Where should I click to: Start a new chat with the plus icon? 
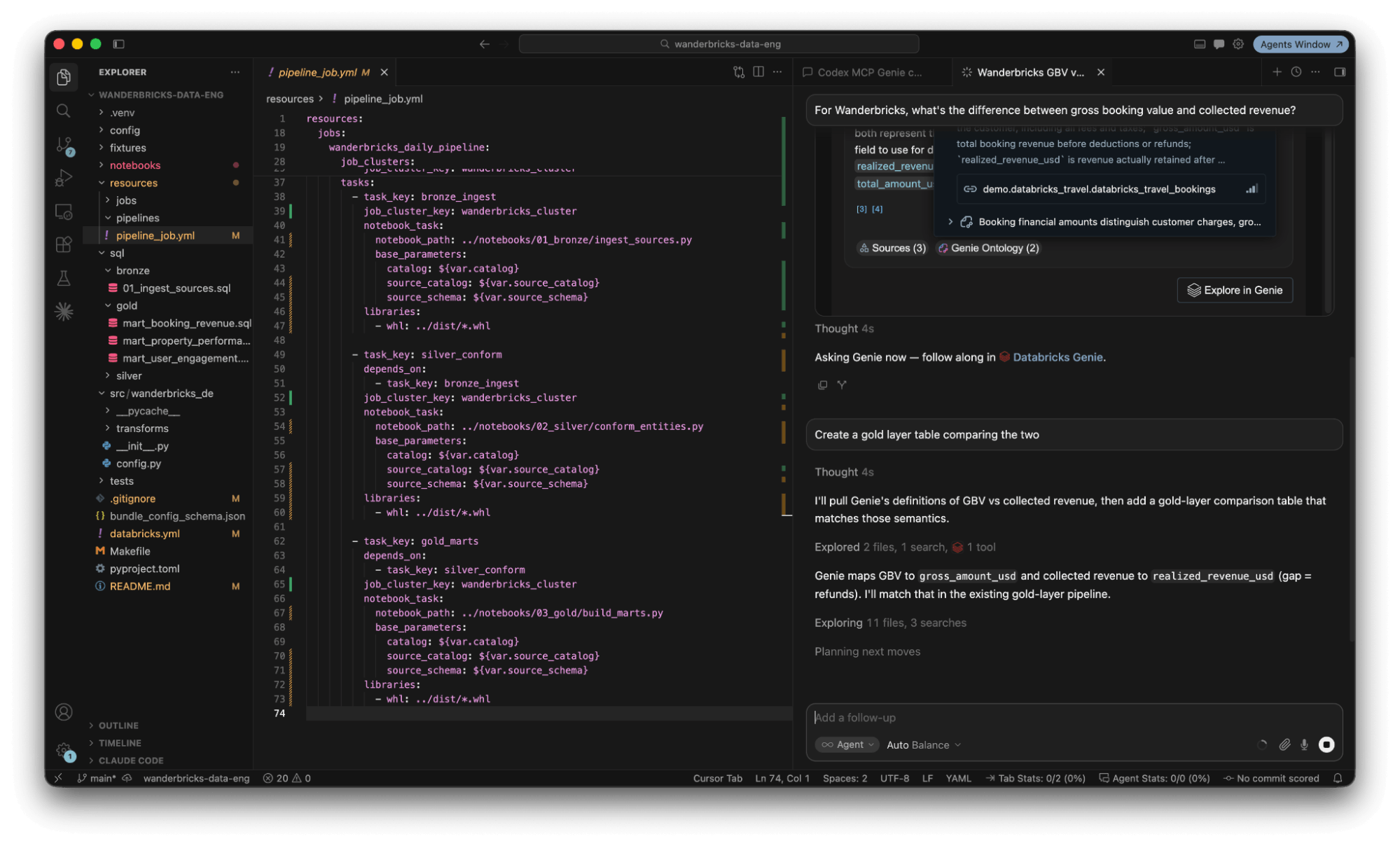pos(1277,72)
